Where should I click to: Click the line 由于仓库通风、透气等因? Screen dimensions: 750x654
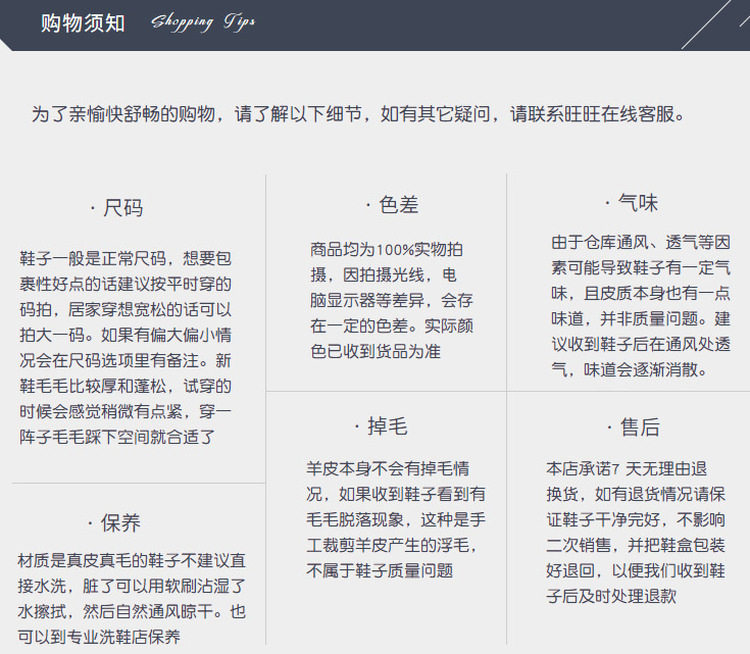click(641, 242)
